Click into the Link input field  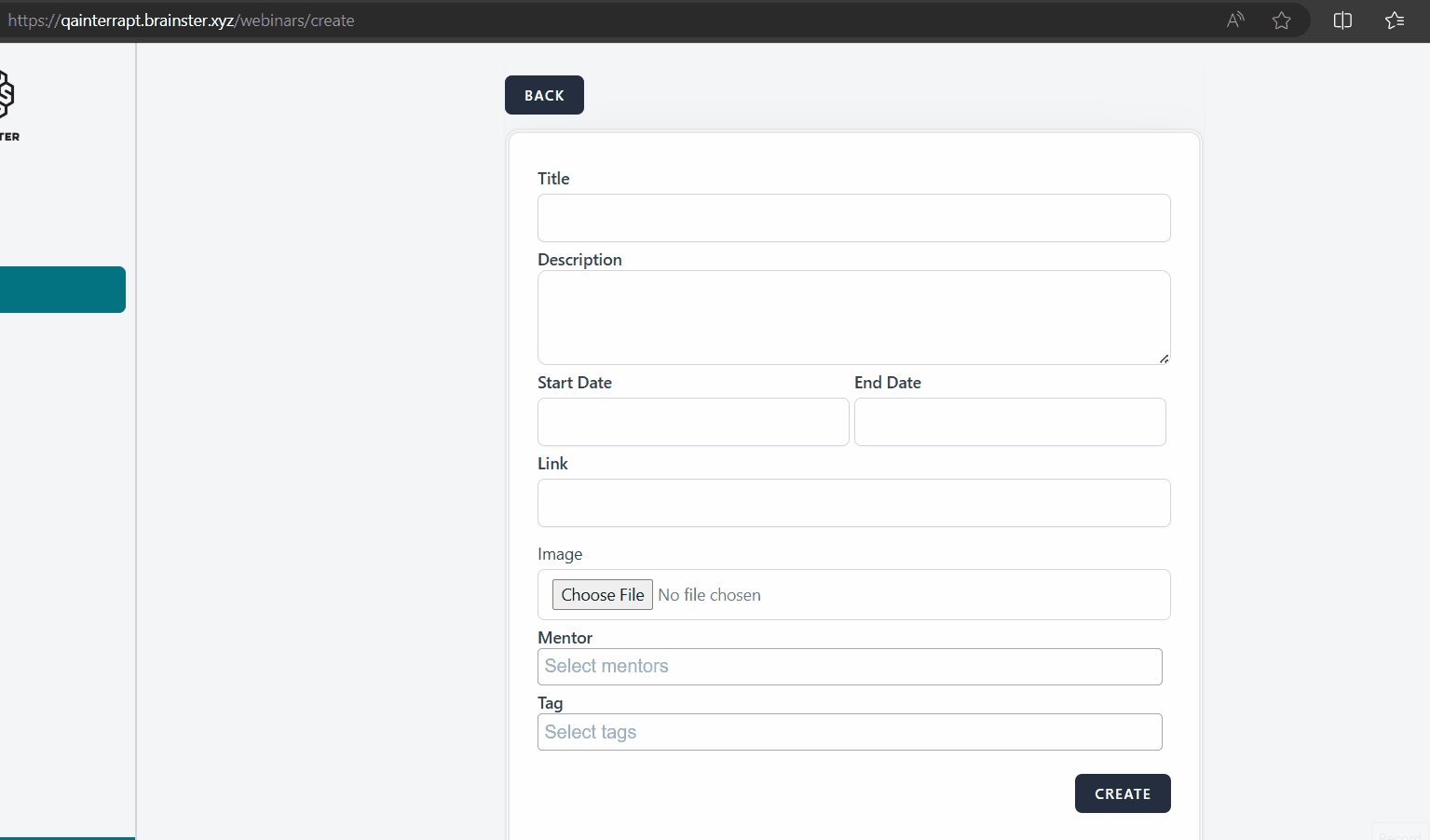click(853, 503)
